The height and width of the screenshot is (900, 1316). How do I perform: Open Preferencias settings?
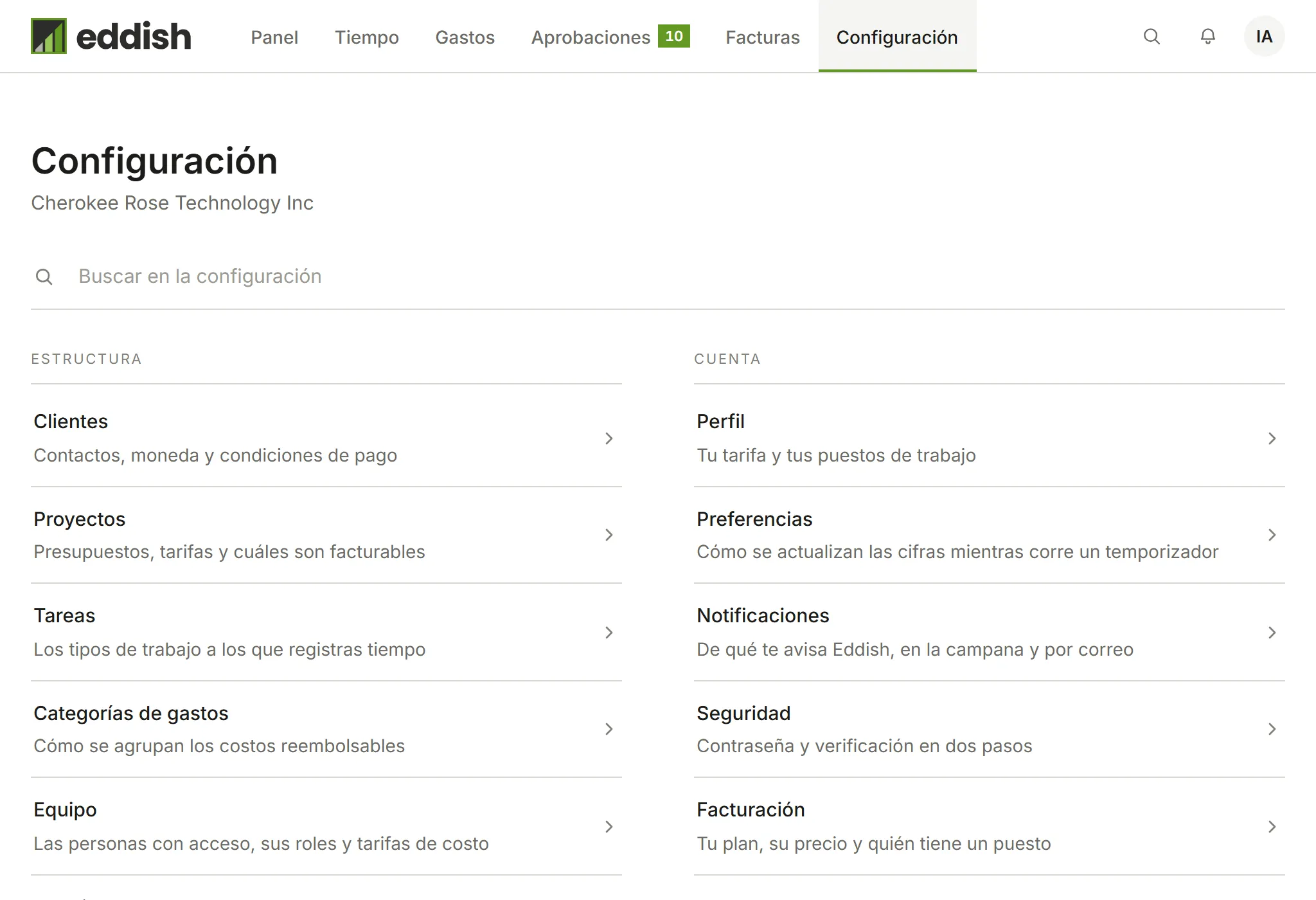pyautogui.click(x=990, y=535)
